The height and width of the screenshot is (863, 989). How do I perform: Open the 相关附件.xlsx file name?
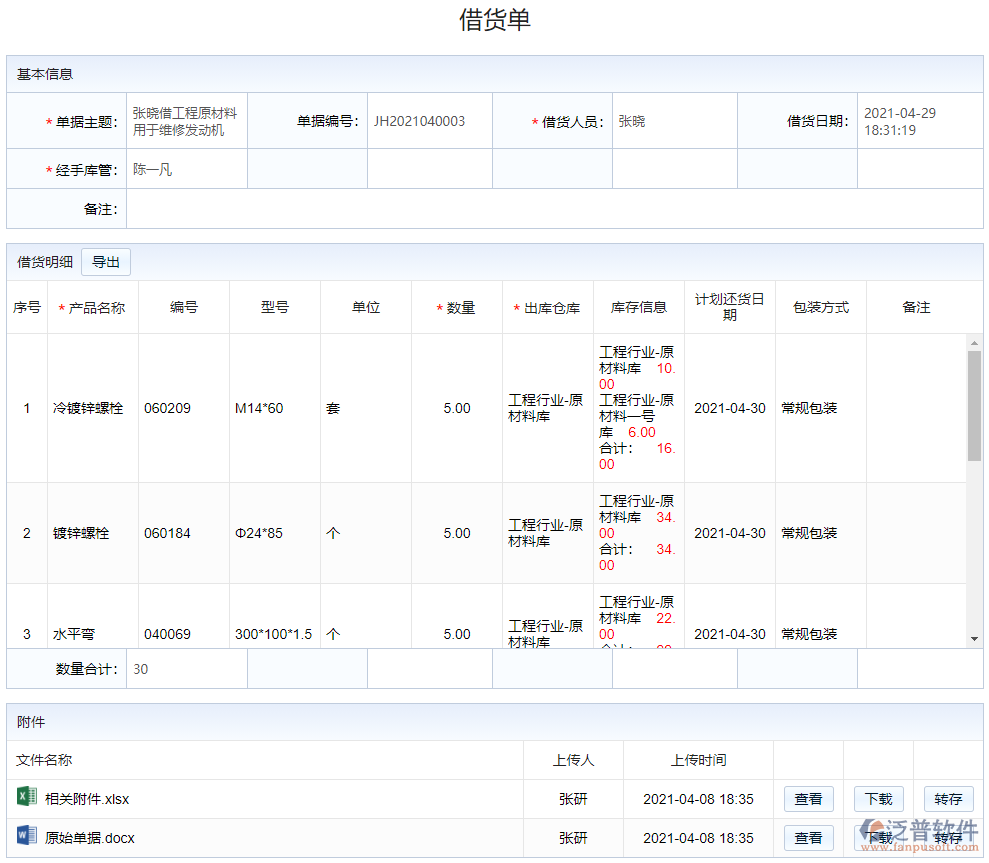(87, 799)
